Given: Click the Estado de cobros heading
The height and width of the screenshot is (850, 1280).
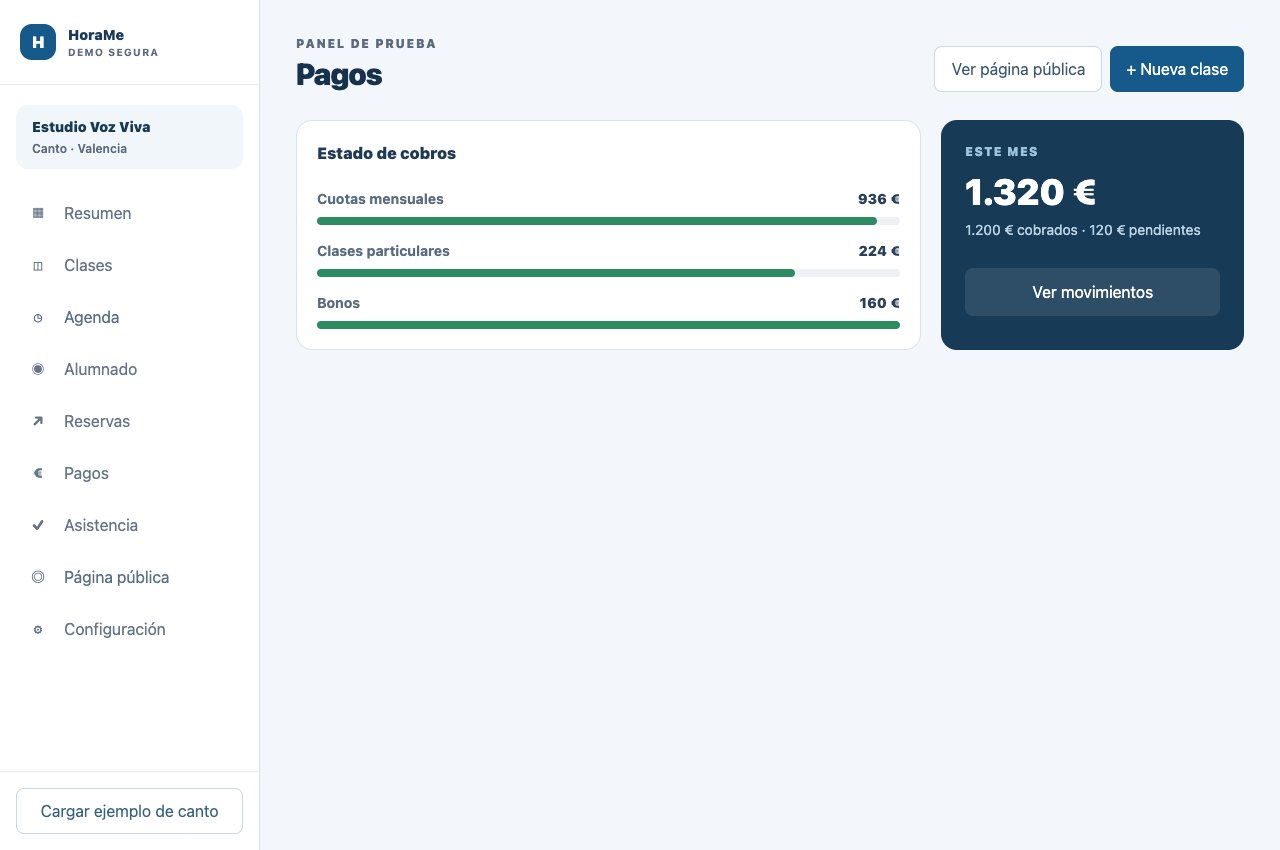Looking at the screenshot, I should pyautogui.click(x=386, y=154).
